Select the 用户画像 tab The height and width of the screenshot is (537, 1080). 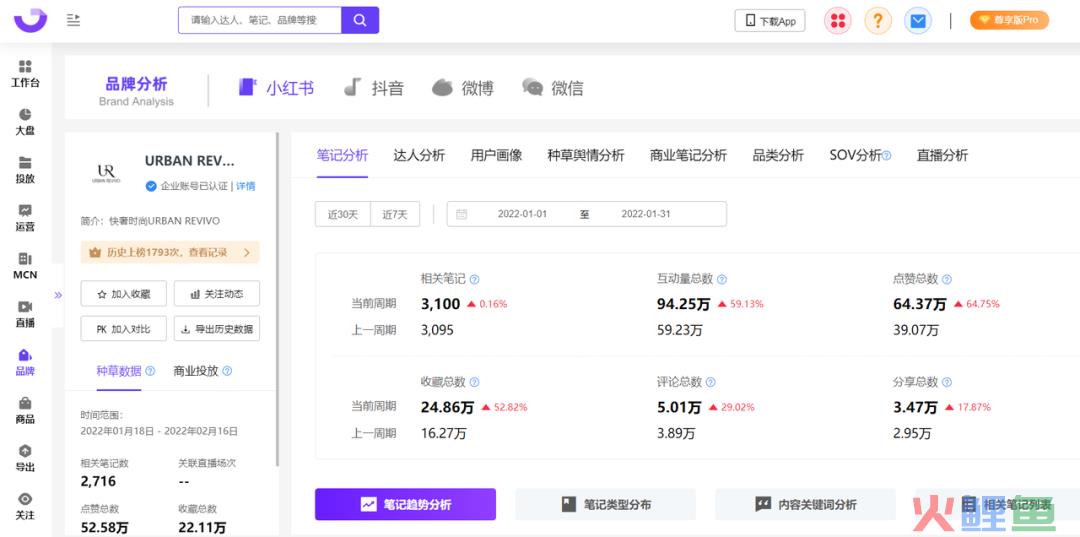[497, 156]
